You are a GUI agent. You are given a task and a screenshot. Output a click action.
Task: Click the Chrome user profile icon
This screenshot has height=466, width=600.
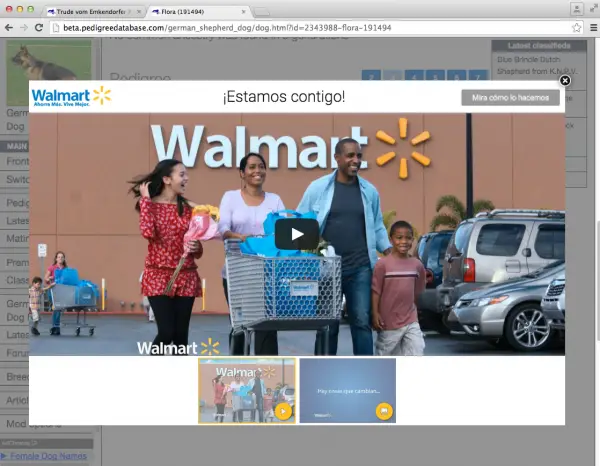tap(577, 9)
